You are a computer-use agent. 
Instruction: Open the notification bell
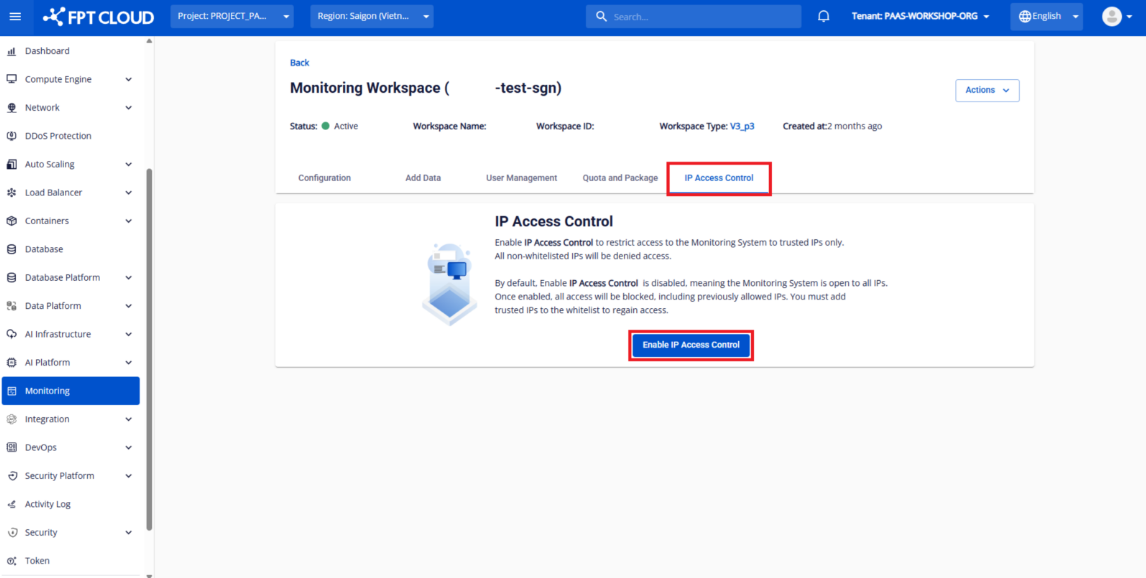click(x=823, y=15)
